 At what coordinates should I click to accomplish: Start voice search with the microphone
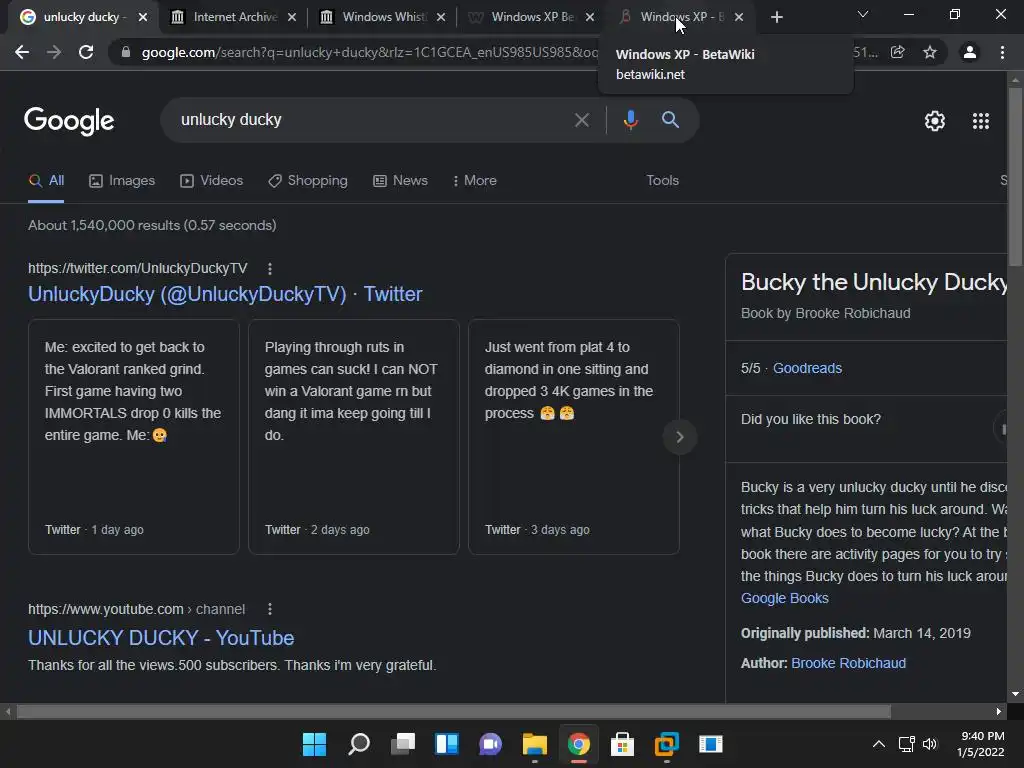point(630,120)
